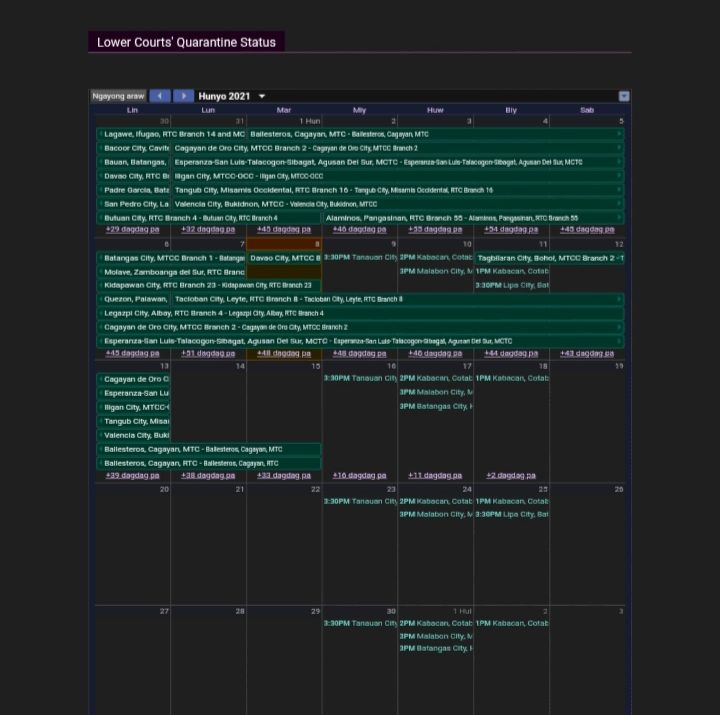This screenshot has width=720, height=715.
Task: Show +16 dagdag pa on June 16
Action: [x=359, y=475]
